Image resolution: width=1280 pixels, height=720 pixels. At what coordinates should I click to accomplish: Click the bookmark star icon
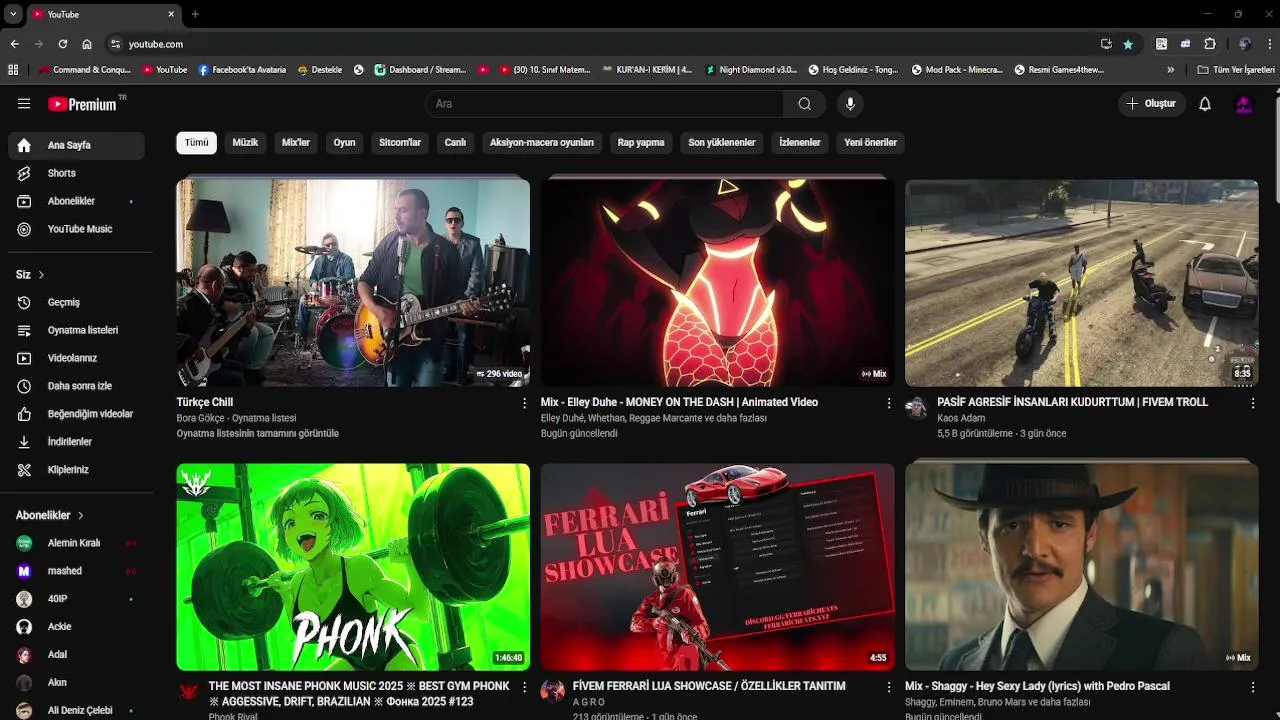pyautogui.click(x=1128, y=44)
